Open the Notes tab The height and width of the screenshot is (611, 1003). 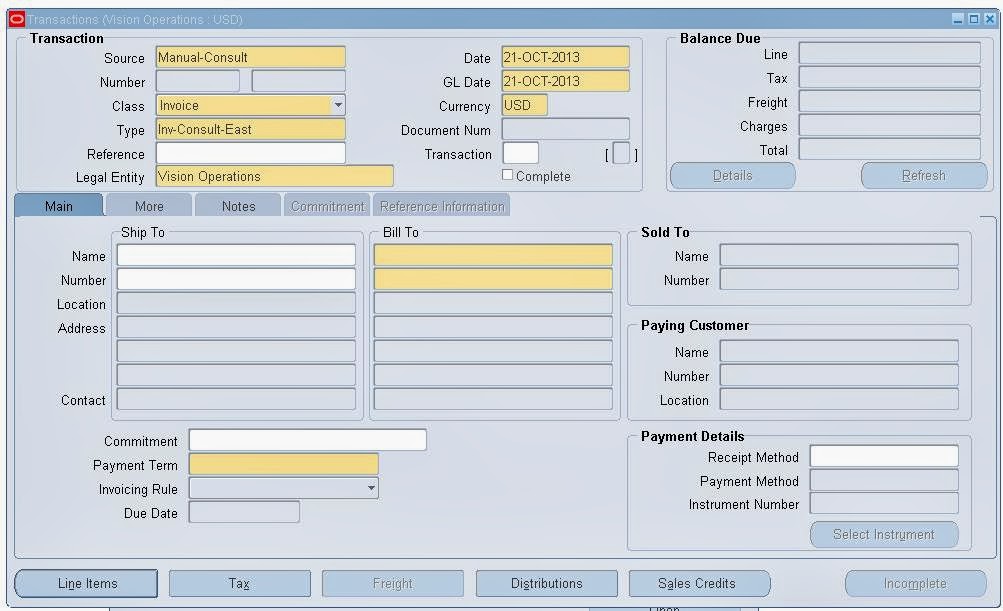tap(237, 205)
